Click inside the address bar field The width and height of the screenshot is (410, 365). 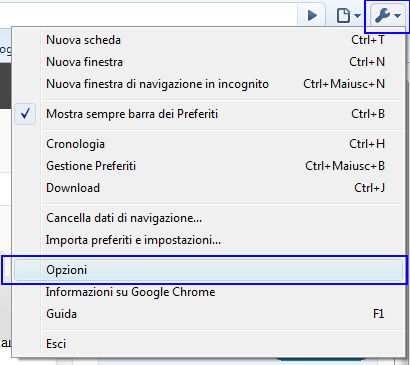tap(148, 15)
